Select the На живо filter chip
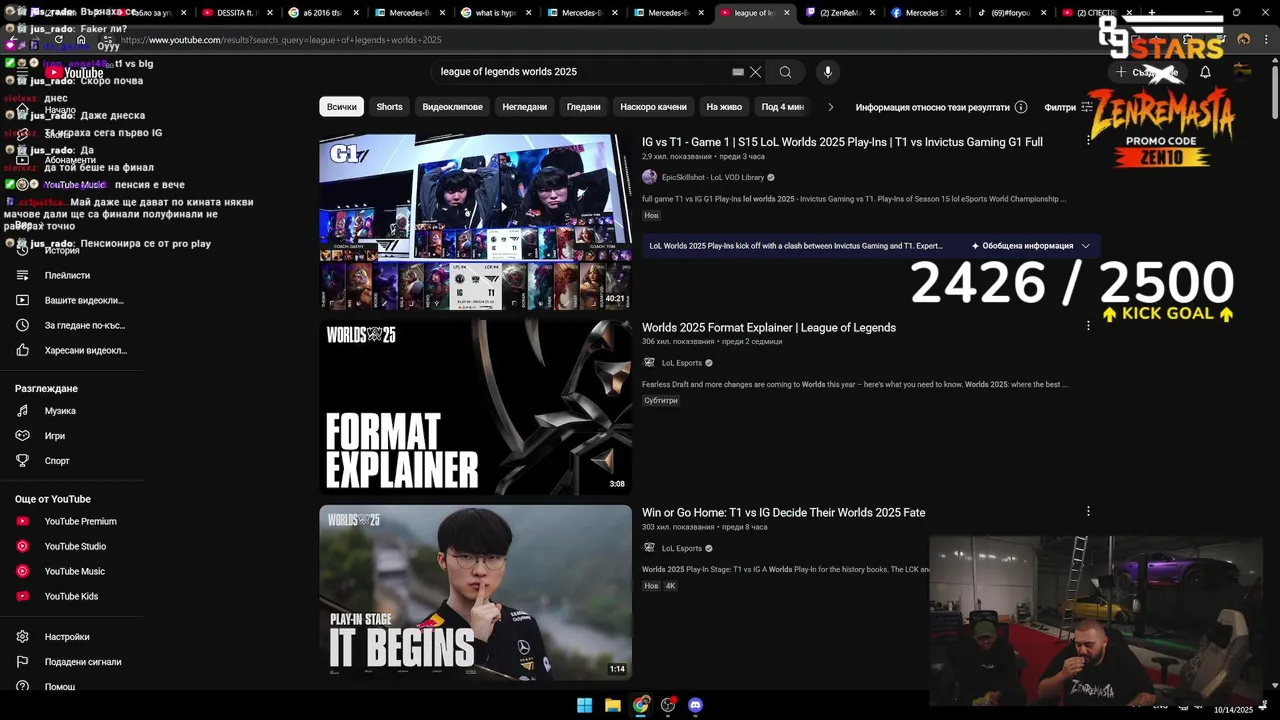The image size is (1280, 720). [x=724, y=107]
